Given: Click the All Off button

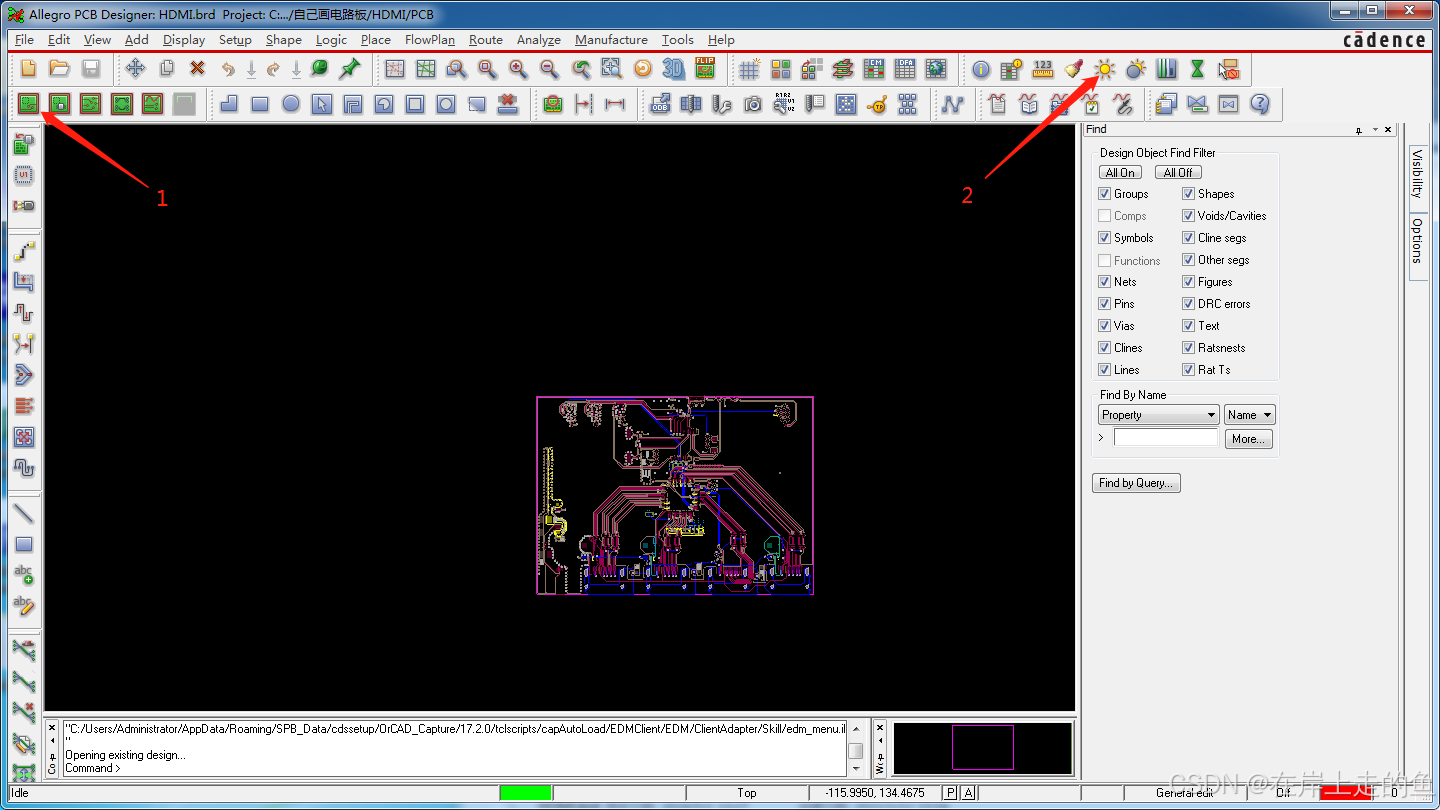Looking at the screenshot, I should 1178,172.
